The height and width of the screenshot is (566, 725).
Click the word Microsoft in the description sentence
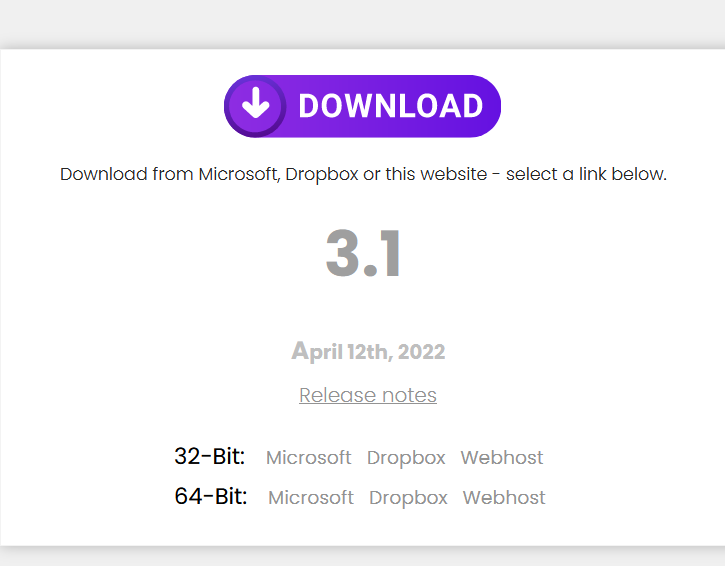(x=240, y=174)
